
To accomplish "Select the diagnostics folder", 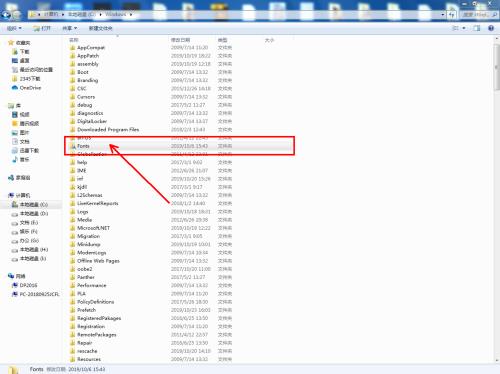I will [87, 113].
